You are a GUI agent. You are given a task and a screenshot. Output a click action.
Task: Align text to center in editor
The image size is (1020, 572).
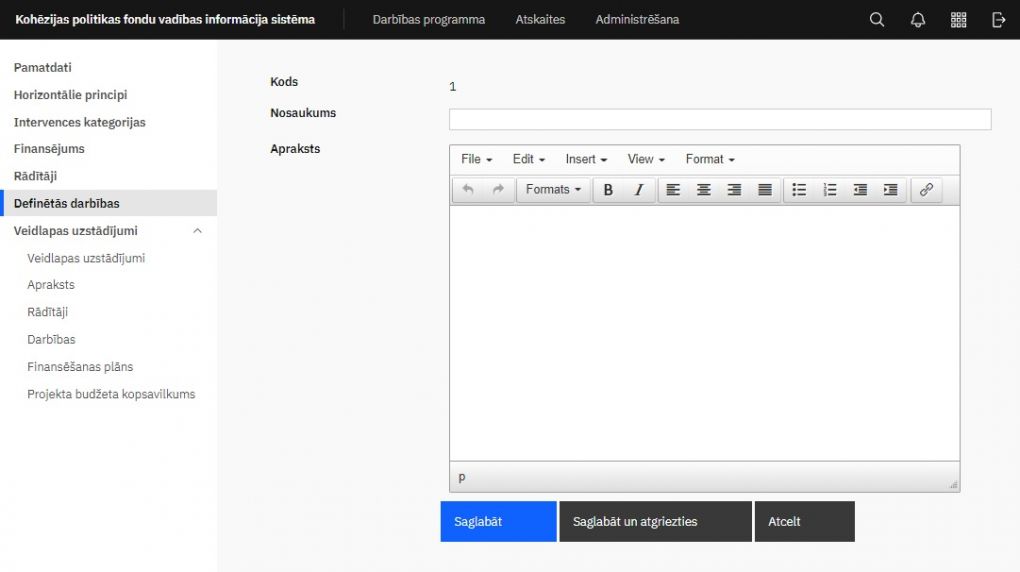[704, 190]
